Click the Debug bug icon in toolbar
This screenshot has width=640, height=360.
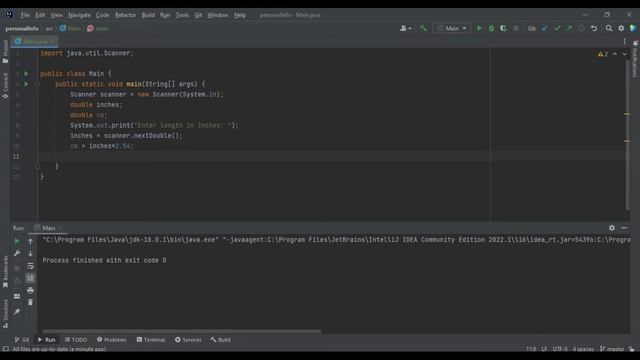point(491,28)
